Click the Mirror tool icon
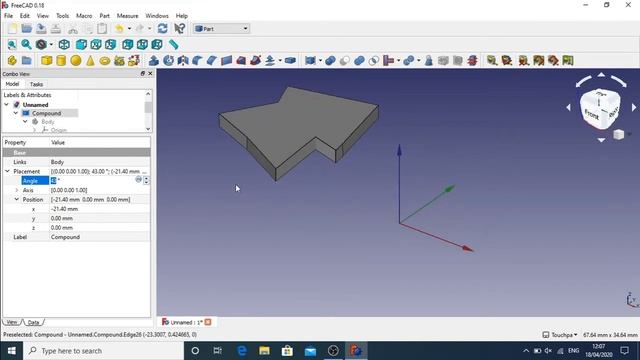This screenshot has width=640, height=360. coord(183,61)
